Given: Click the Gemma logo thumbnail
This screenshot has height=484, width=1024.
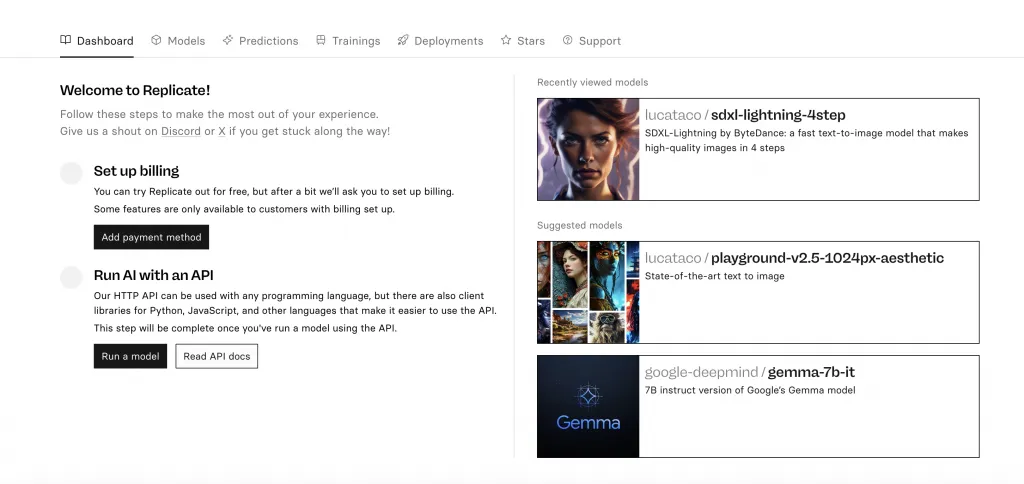Looking at the screenshot, I should click(x=588, y=406).
